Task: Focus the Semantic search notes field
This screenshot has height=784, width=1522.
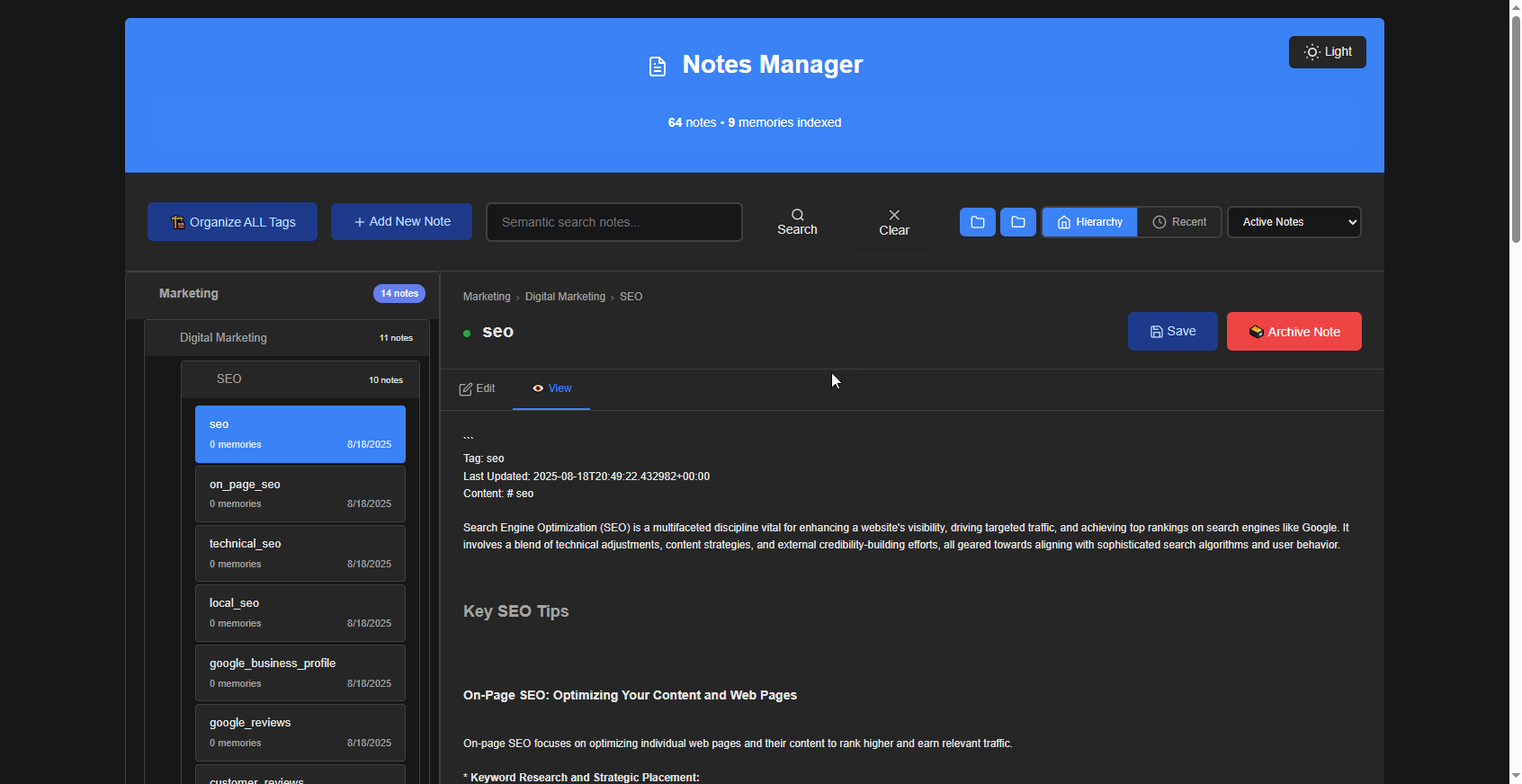Action: [x=614, y=222]
